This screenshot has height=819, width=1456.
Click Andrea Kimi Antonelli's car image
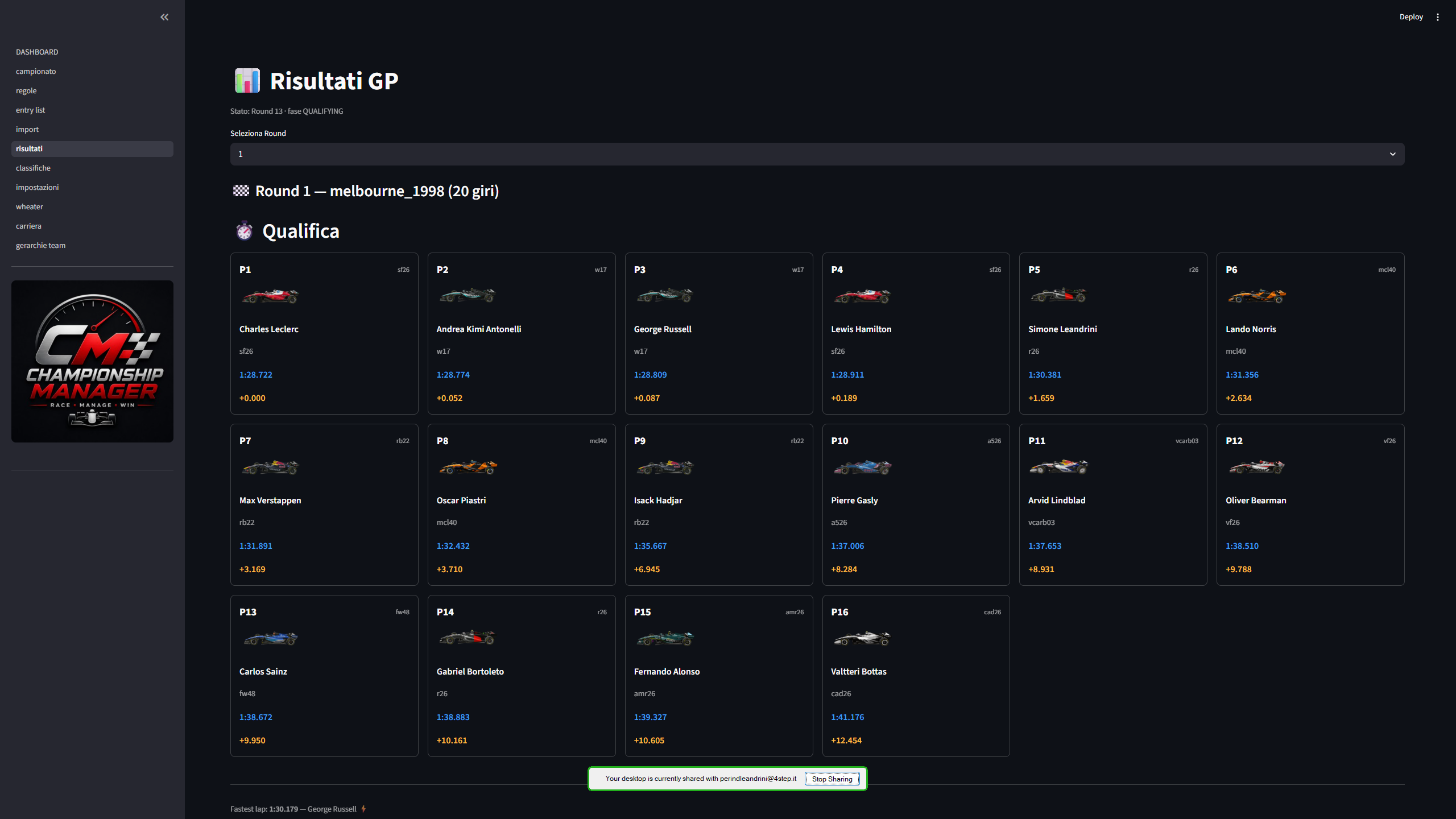pos(467,295)
